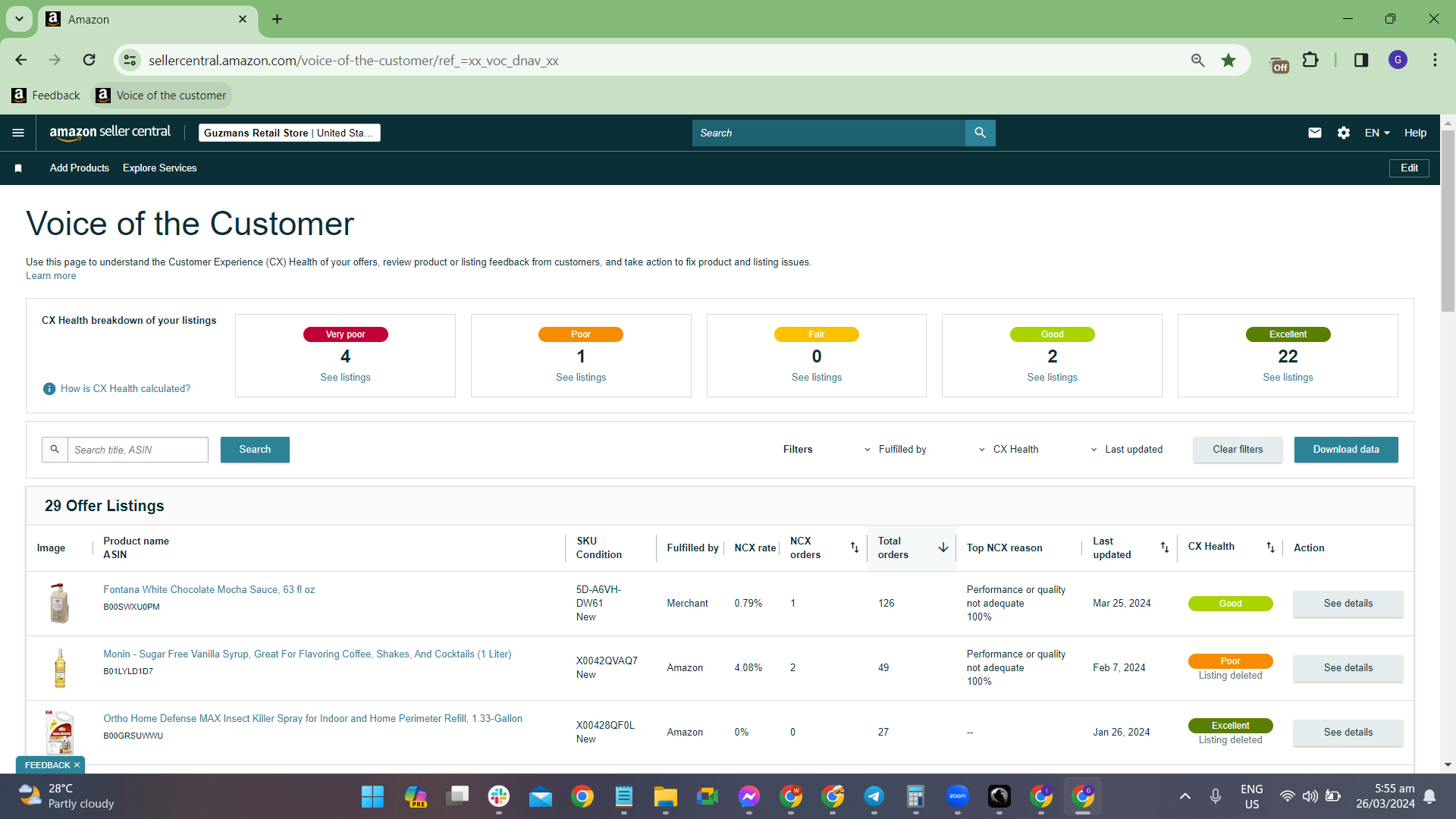See details for Fontana White Chocolate Mocha Sauce
This screenshot has width=1456, height=819.
(x=1348, y=604)
